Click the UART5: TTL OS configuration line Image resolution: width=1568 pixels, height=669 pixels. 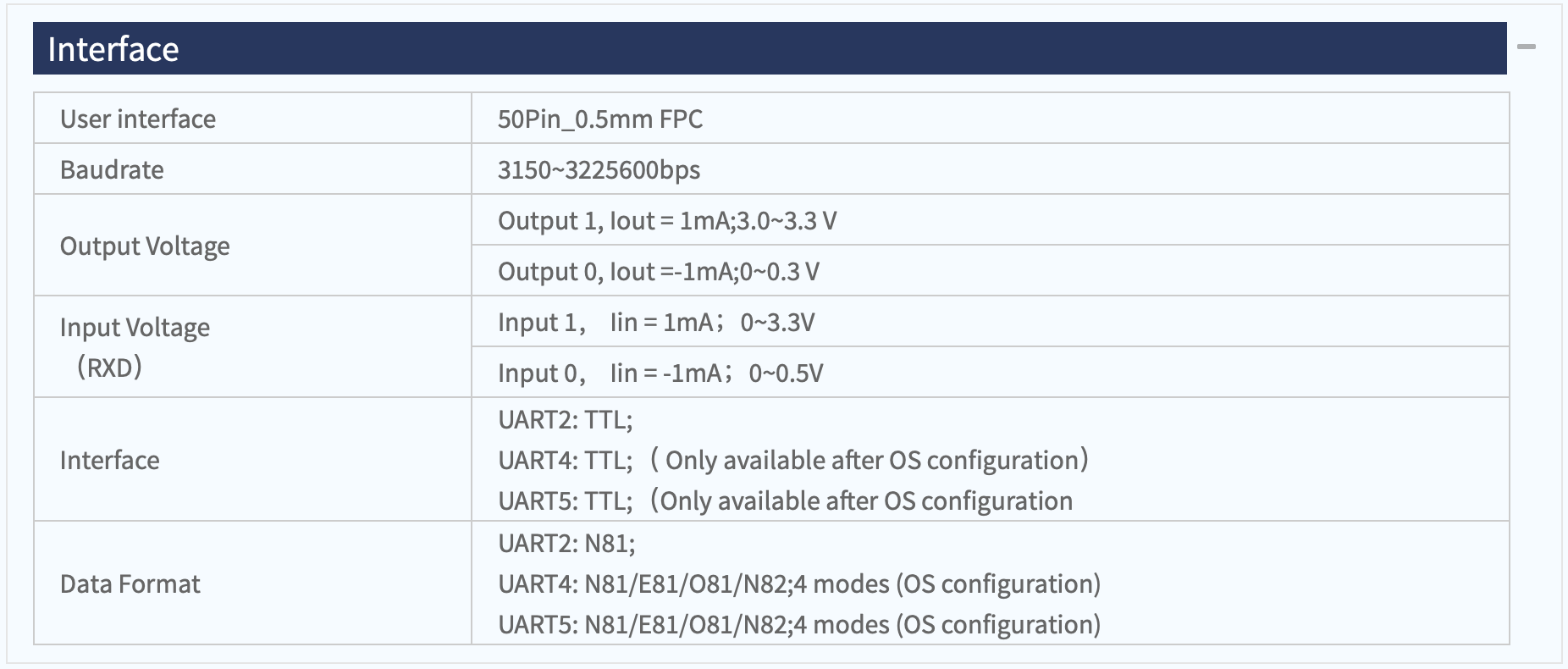click(x=785, y=501)
